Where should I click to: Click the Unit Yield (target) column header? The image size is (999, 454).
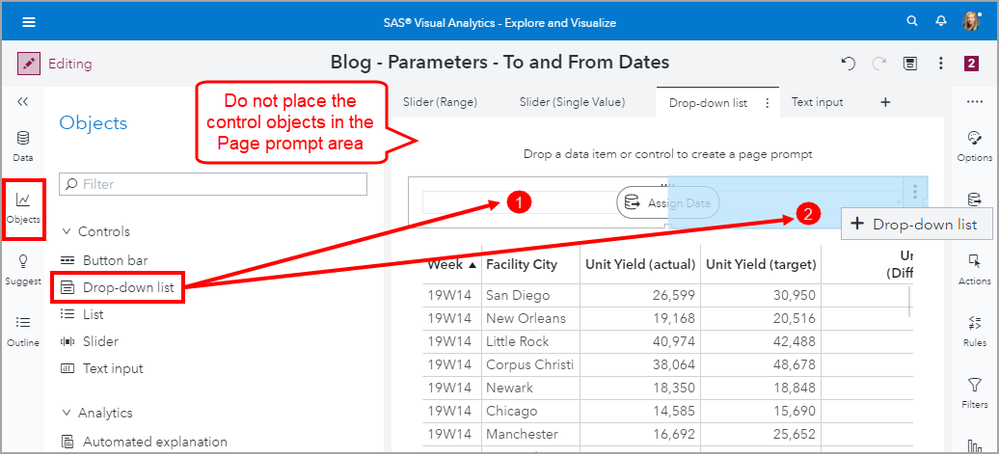point(761,265)
